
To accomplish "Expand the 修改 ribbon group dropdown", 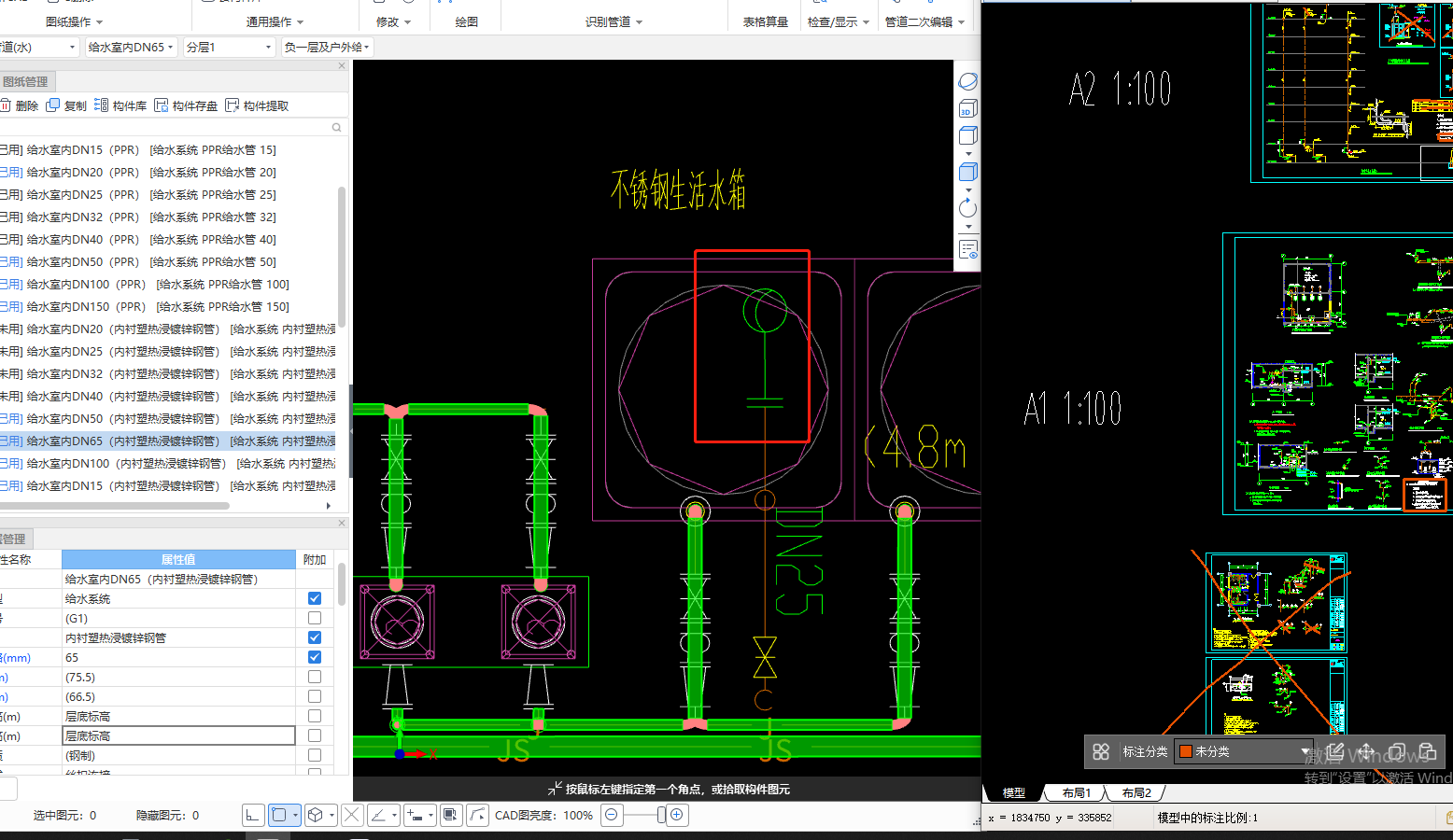I will coord(407,22).
